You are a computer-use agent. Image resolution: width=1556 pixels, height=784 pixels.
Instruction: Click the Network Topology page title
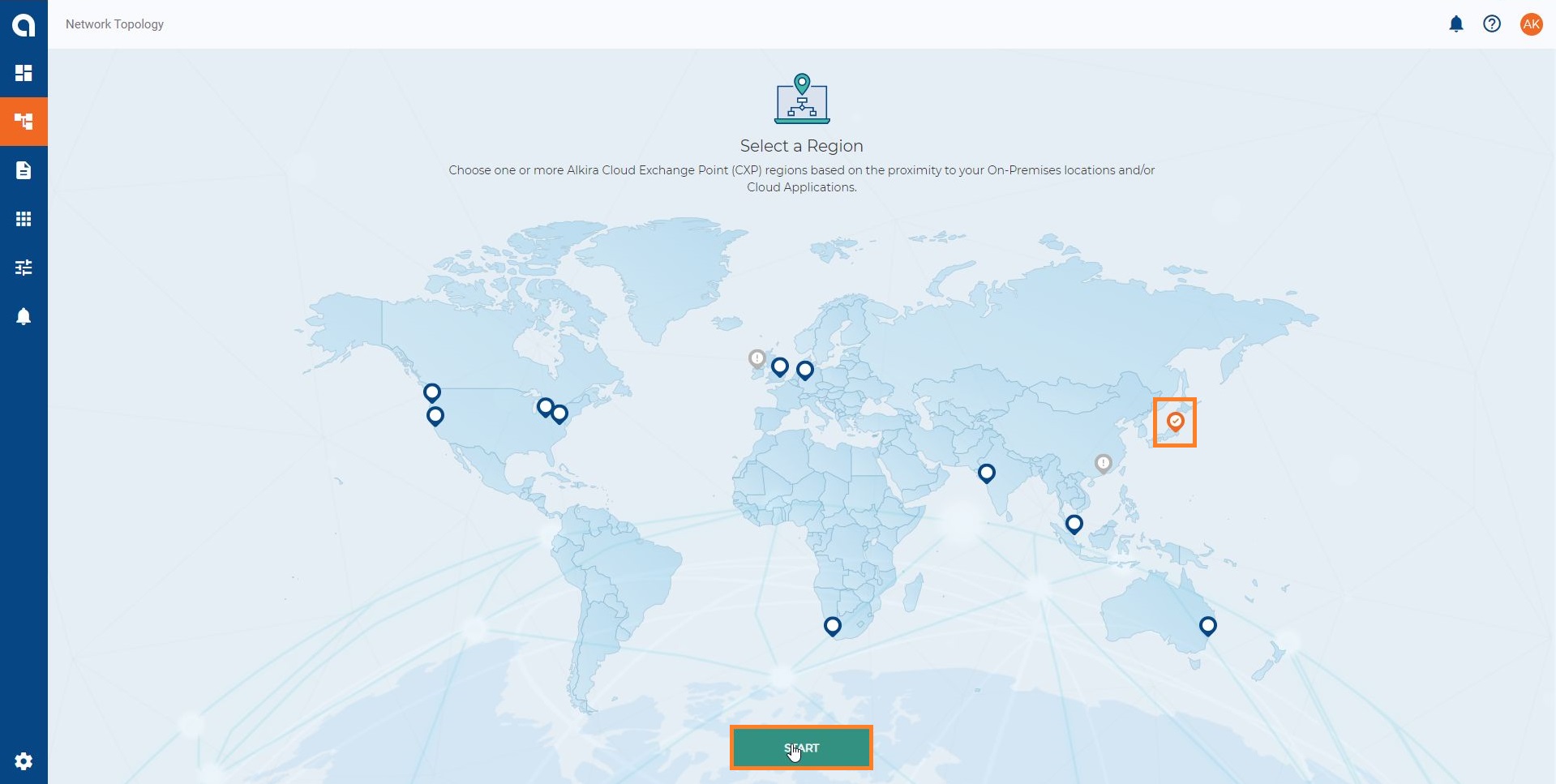pyautogui.click(x=114, y=24)
